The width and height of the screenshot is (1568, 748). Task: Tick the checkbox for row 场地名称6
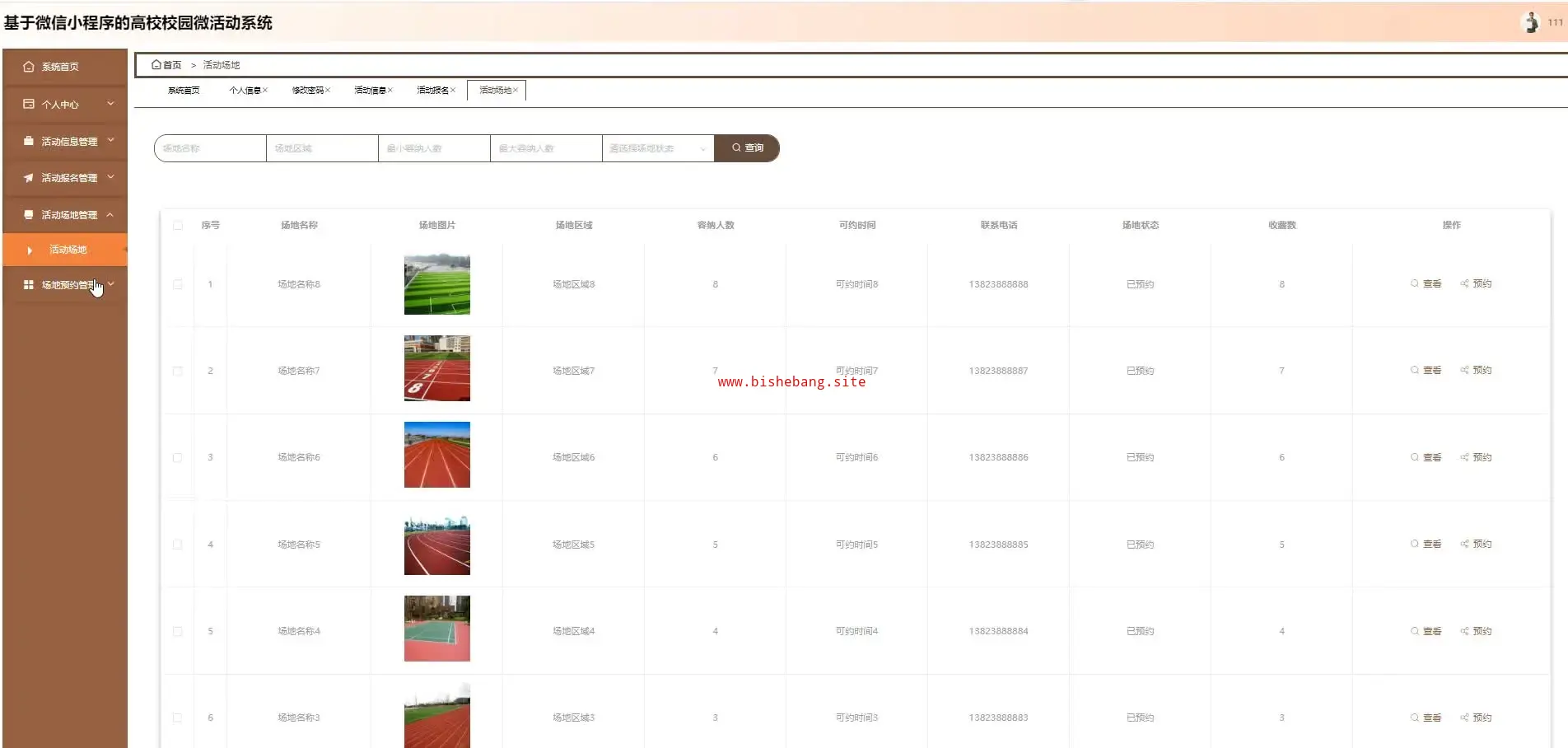pyautogui.click(x=178, y=457)
